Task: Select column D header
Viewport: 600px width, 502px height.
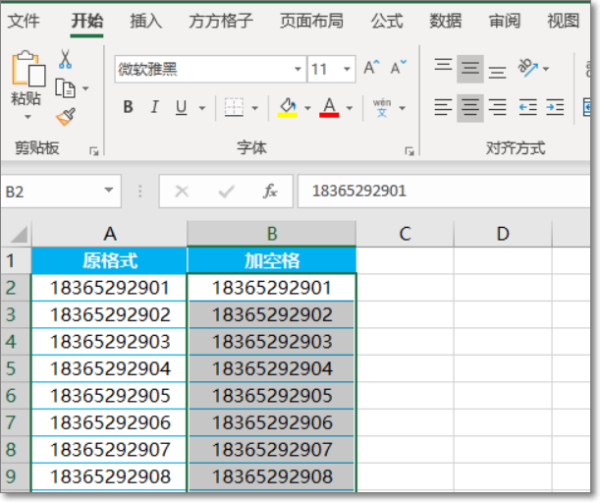Action: pyautogui.click(x=503, y=234)
